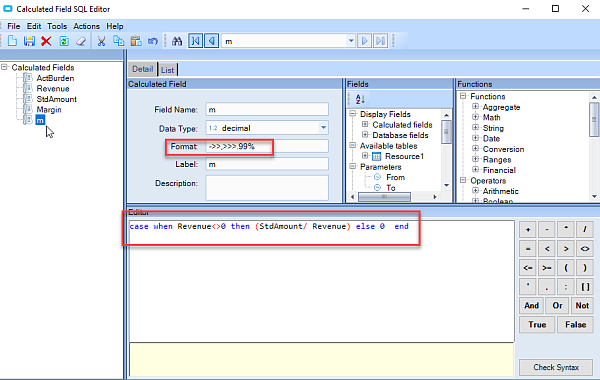This screenshot has width=600, height=380.
Task: Click the Check Syntax button
Action: (x=556, y=367)
